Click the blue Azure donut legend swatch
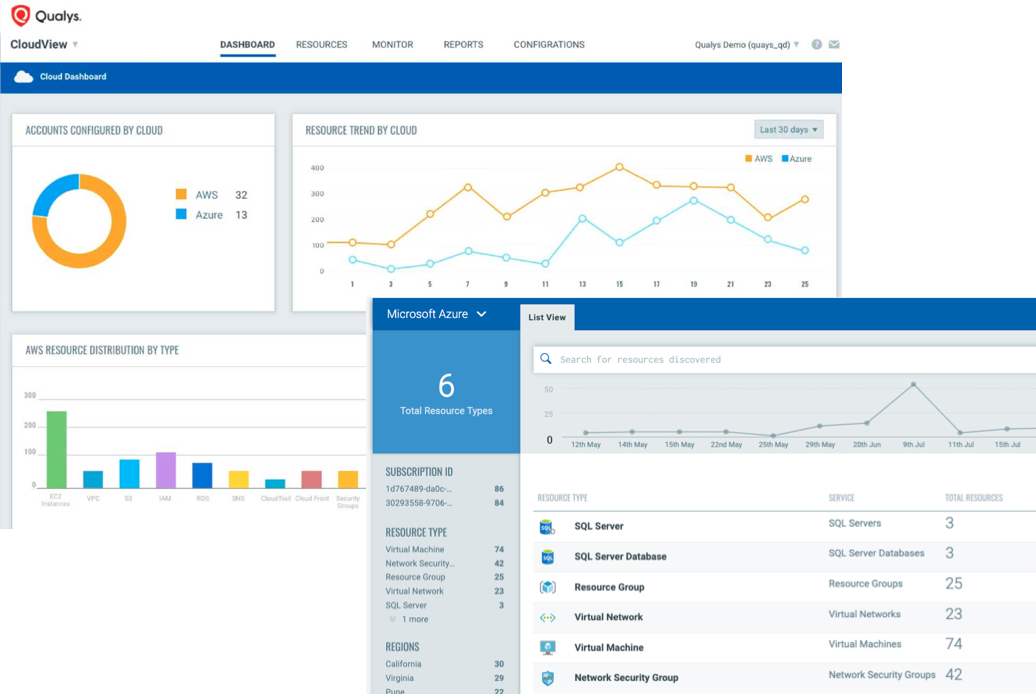This screenshot has width=1036, height=694. tap(181, 214)
